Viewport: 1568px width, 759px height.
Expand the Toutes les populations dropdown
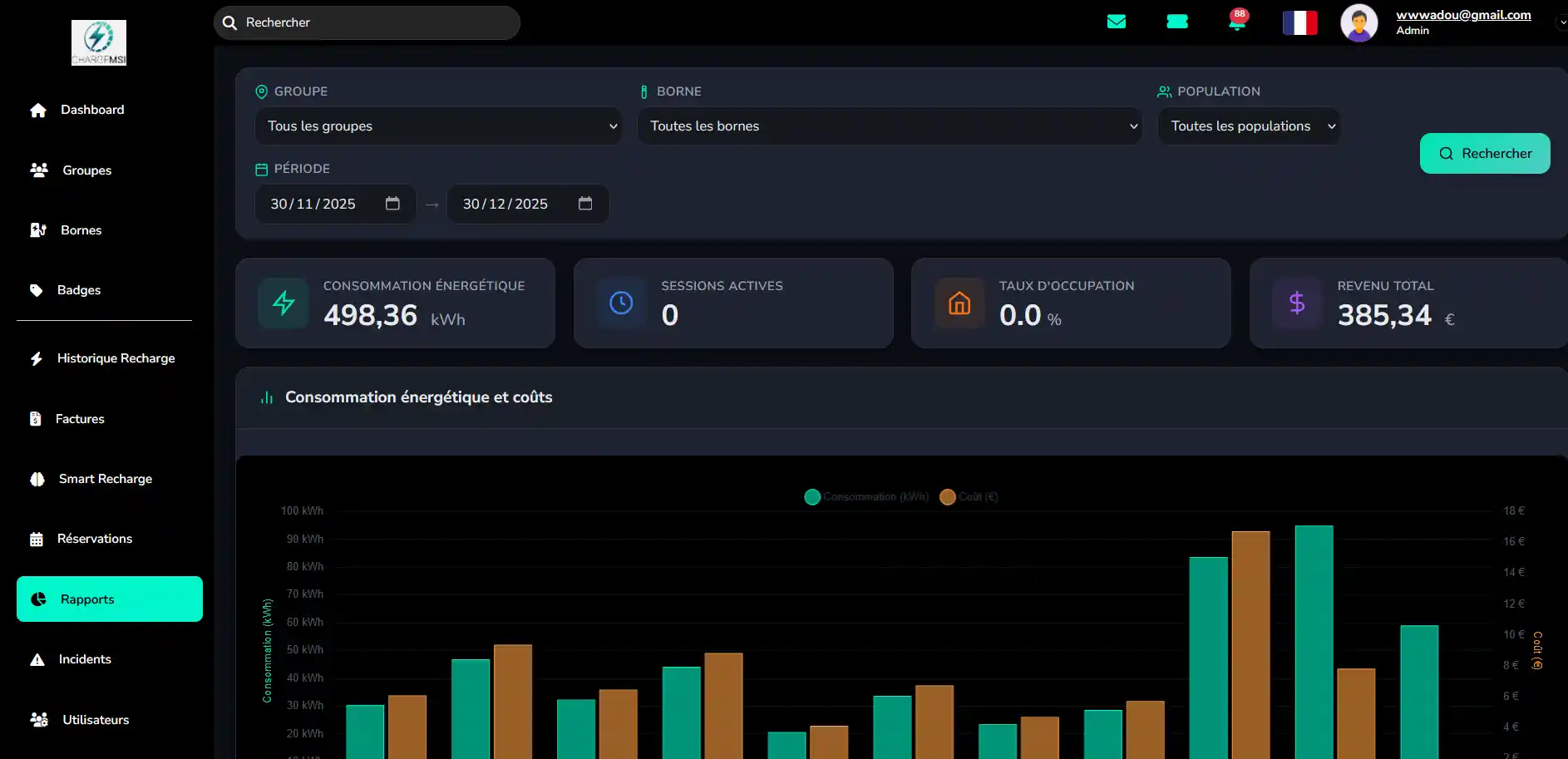pyautogui.click(x=1248, y=126)
